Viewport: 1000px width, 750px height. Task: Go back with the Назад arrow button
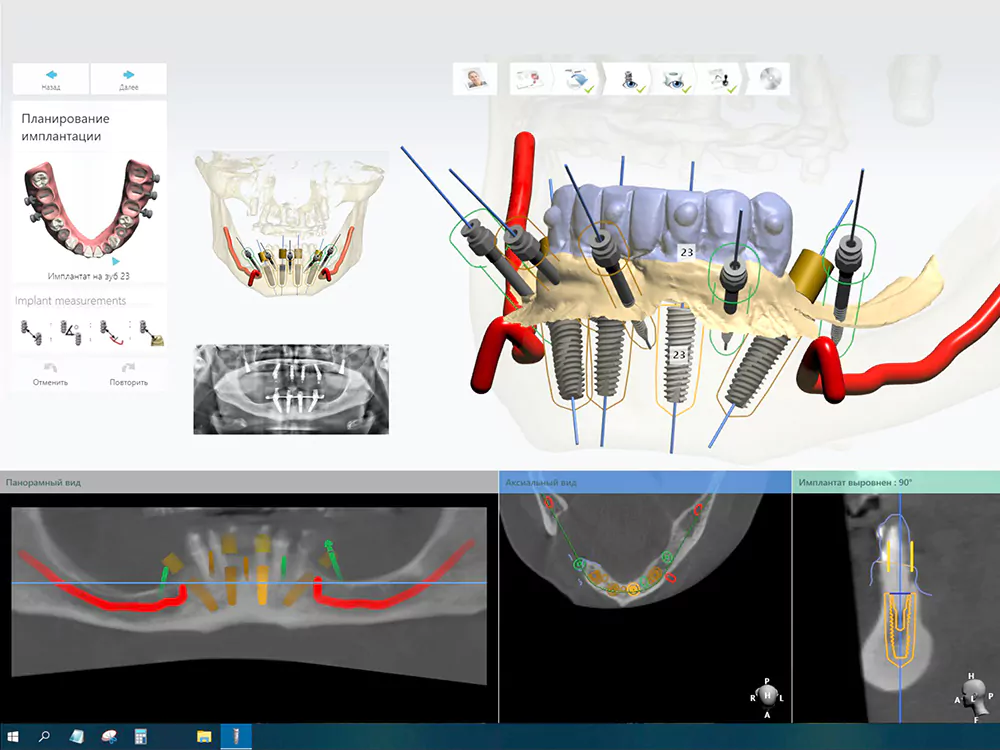(51, 79)
